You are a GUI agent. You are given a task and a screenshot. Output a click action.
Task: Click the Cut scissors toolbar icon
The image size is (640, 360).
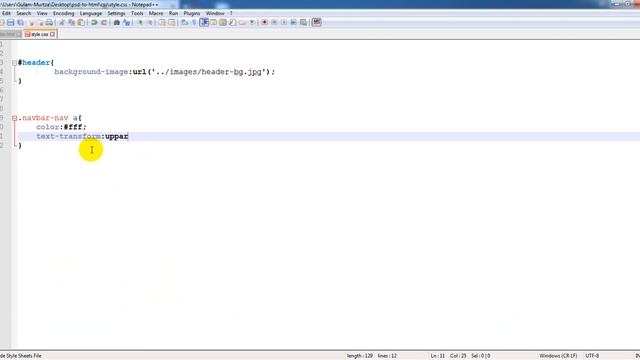tap(62, 22)
